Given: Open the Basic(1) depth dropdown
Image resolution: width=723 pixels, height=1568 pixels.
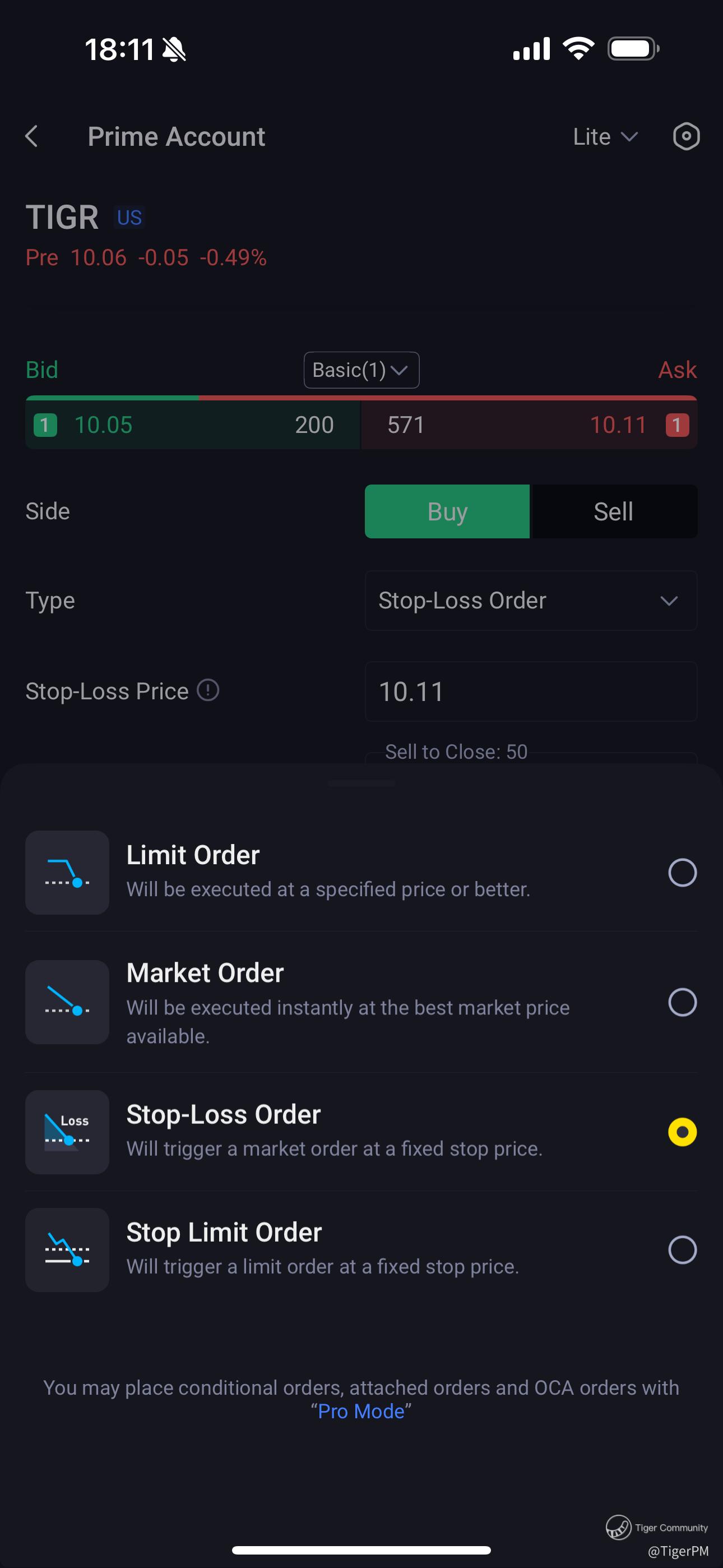Looking at the screenshot, I should (x=361, y=370).
